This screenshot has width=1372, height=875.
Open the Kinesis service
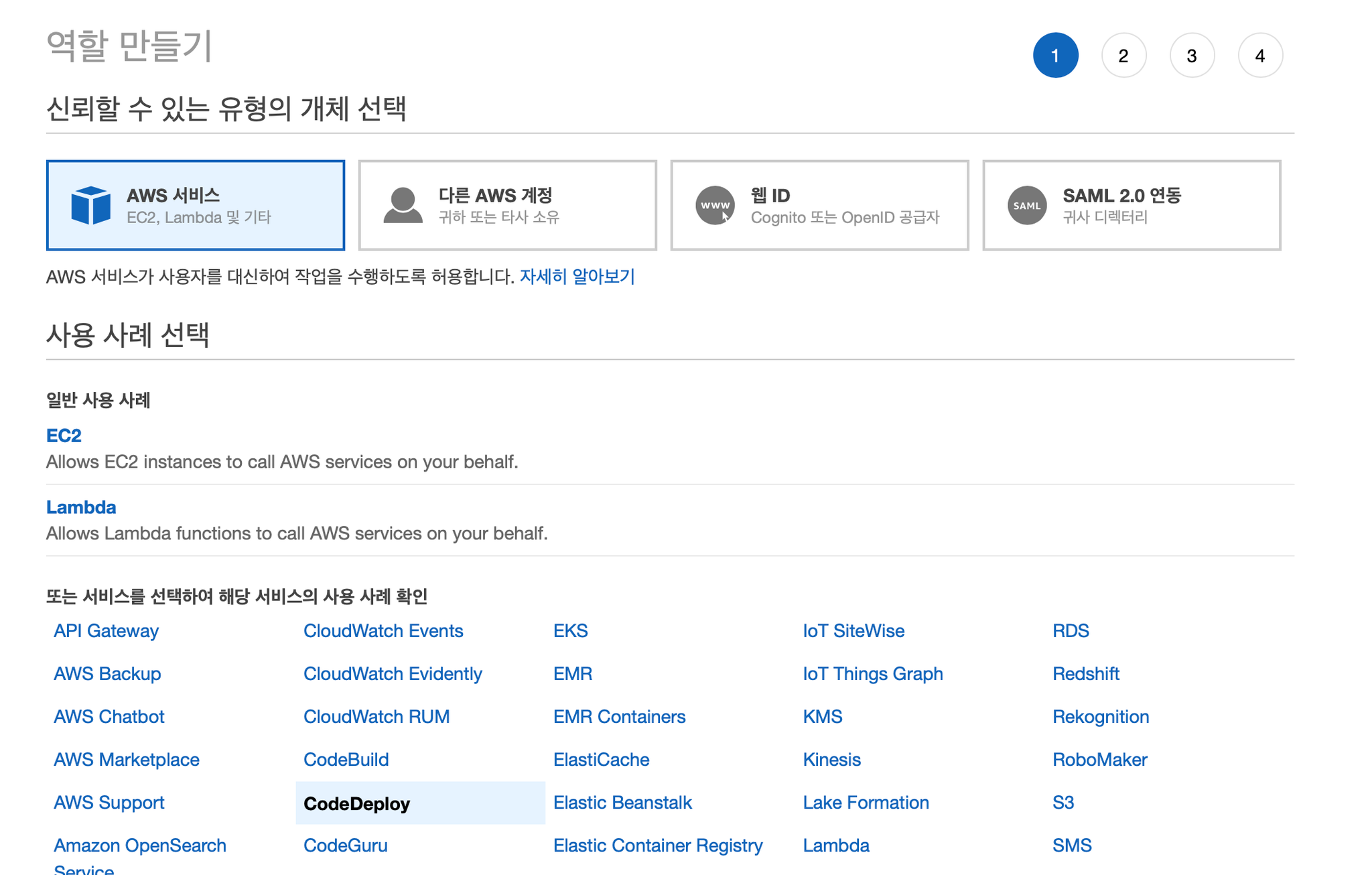[x=831, y=760]
